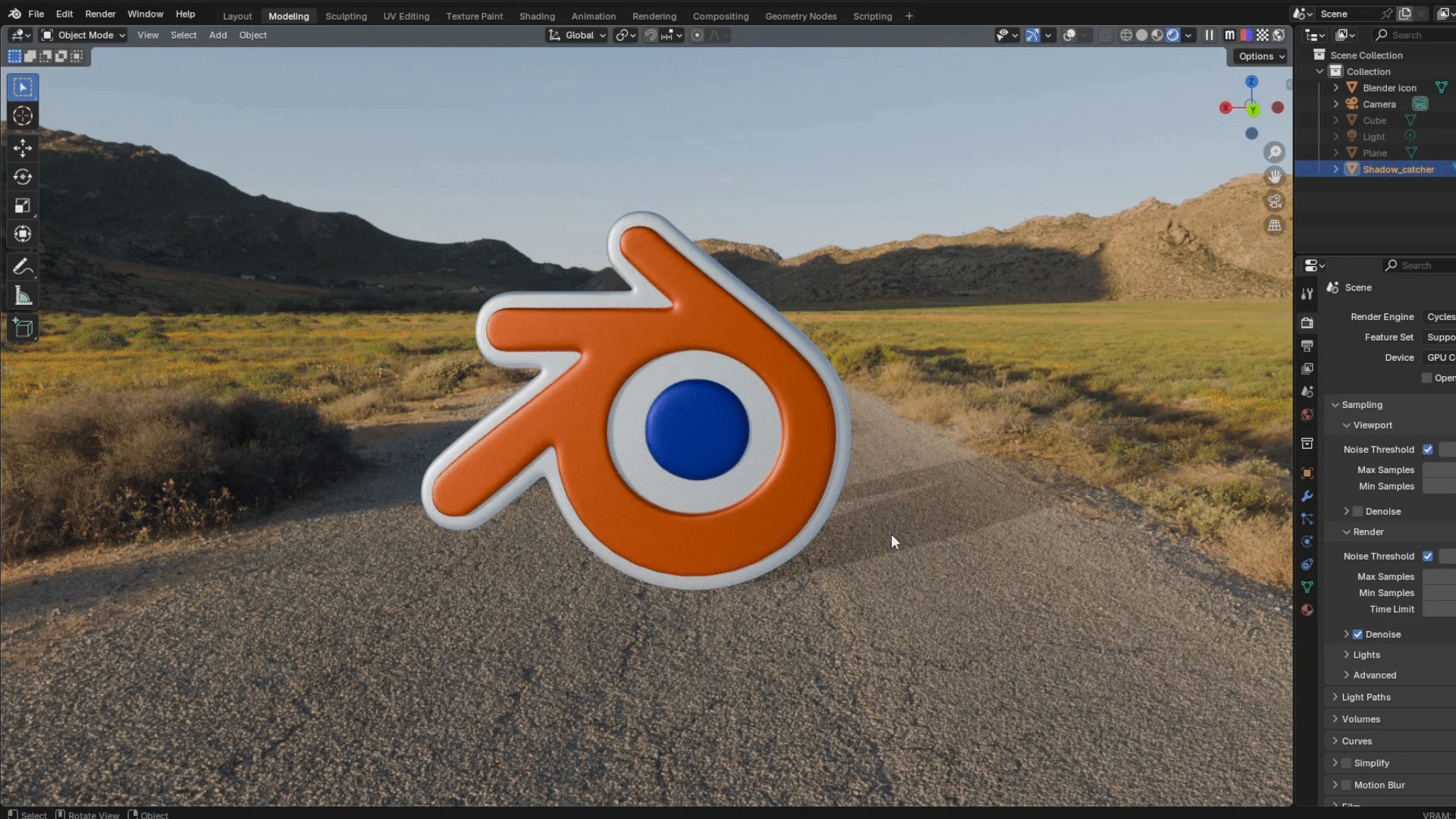Open the Object Mode dropdown
This screenshot has width=1456, height=819.
(83, 35)
